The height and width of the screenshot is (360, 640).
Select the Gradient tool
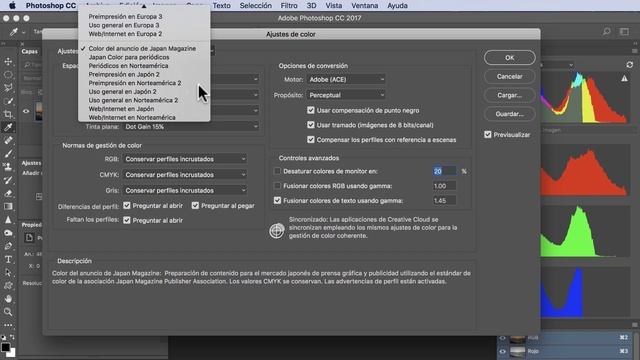(x=8, y=206)
